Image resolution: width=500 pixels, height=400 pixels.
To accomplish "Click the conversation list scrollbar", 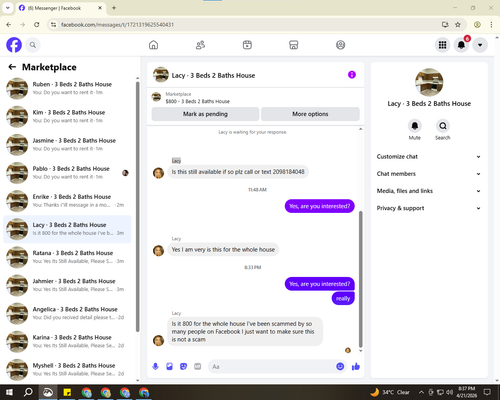I will click(137, 207).
